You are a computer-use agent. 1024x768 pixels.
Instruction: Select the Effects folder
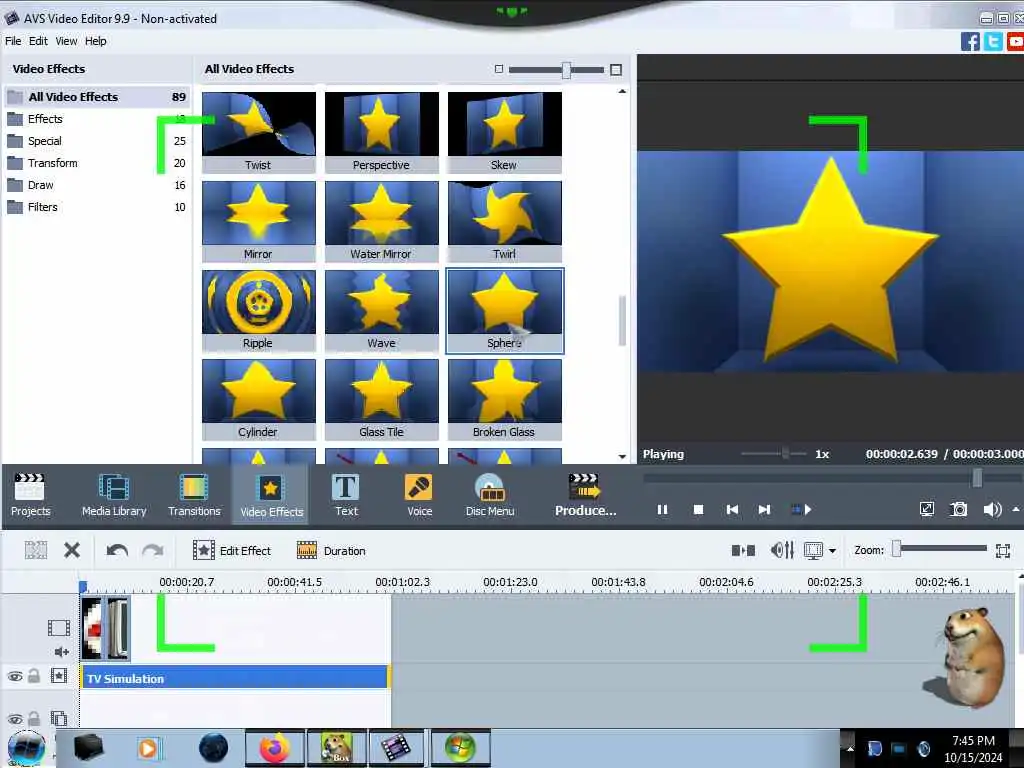click(x=97, y=119)
